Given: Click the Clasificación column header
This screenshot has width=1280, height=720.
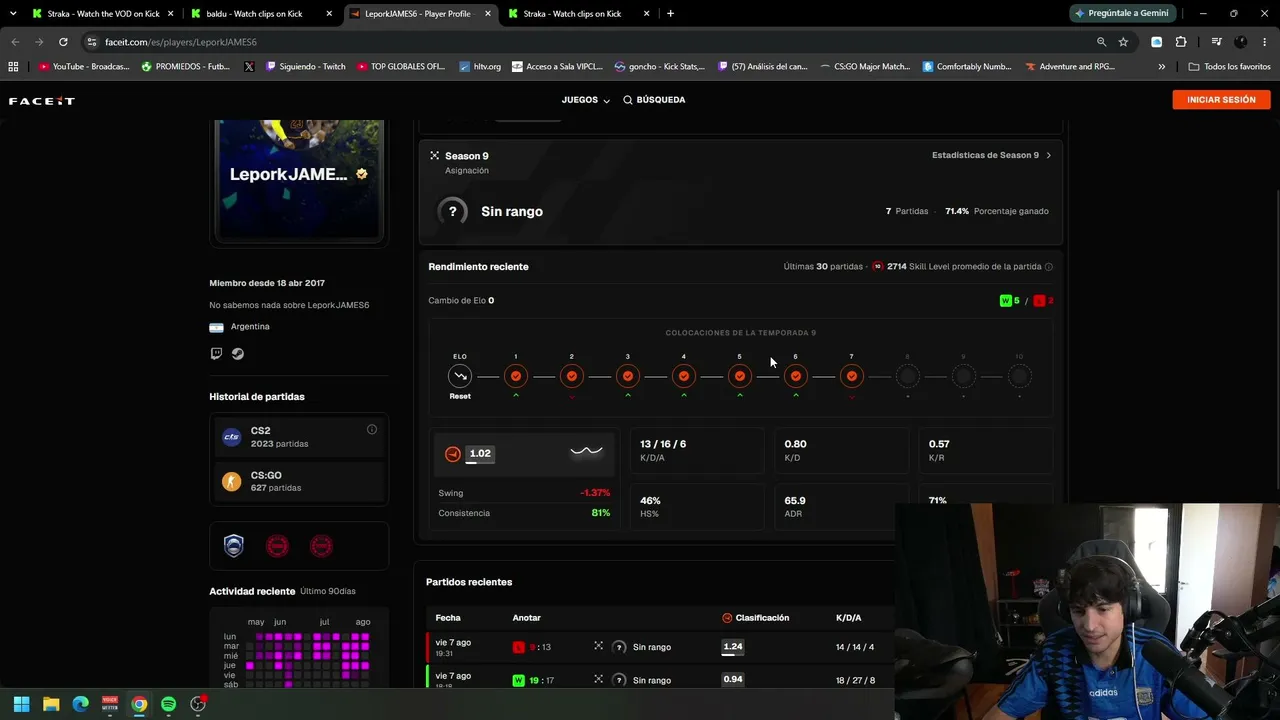Looking at the screenshot, I should tap(755, 618).
